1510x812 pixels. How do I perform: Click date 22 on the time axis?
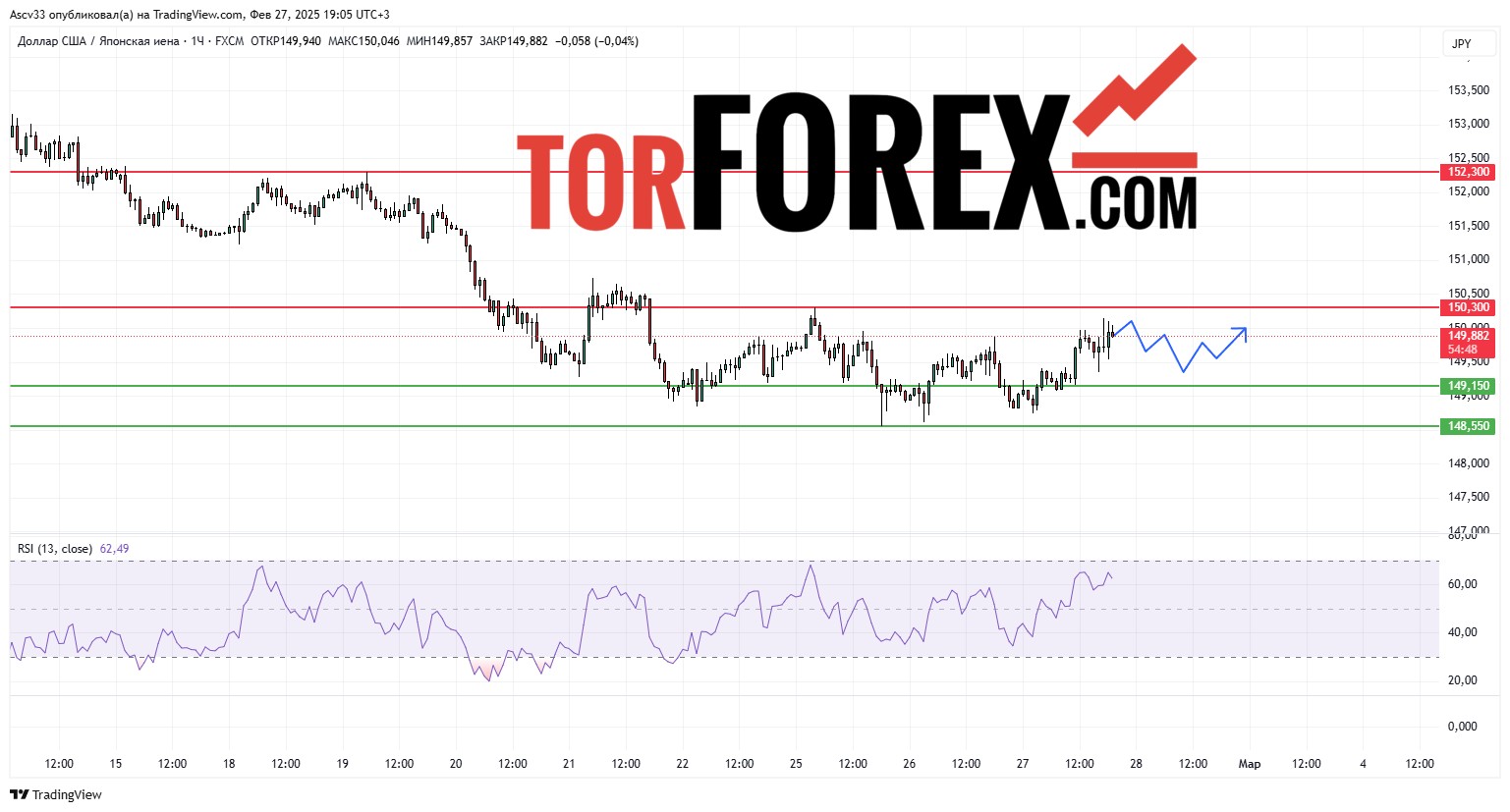[683, 764]
